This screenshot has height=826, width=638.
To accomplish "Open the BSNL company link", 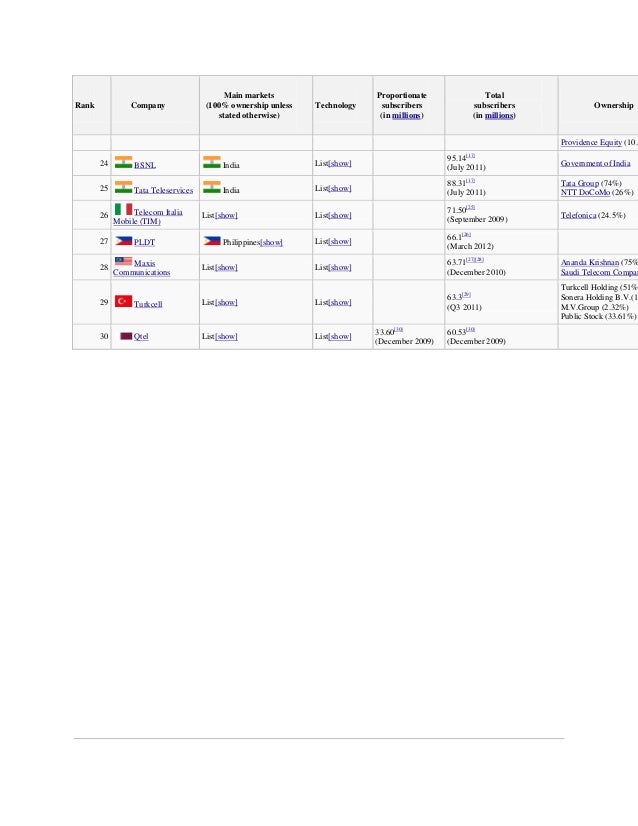I will point(145,165).
